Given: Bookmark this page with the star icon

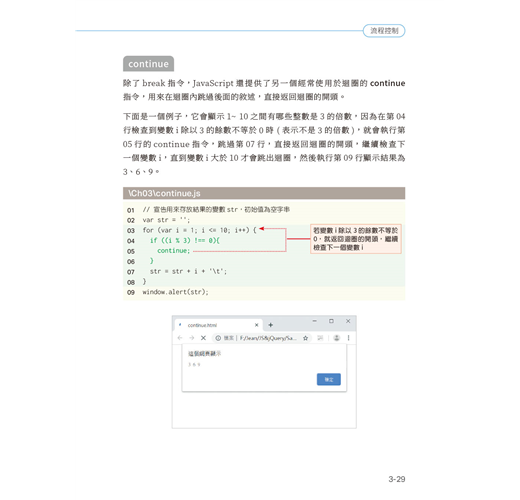Looking at the screenshot, I should pos(305,338).
